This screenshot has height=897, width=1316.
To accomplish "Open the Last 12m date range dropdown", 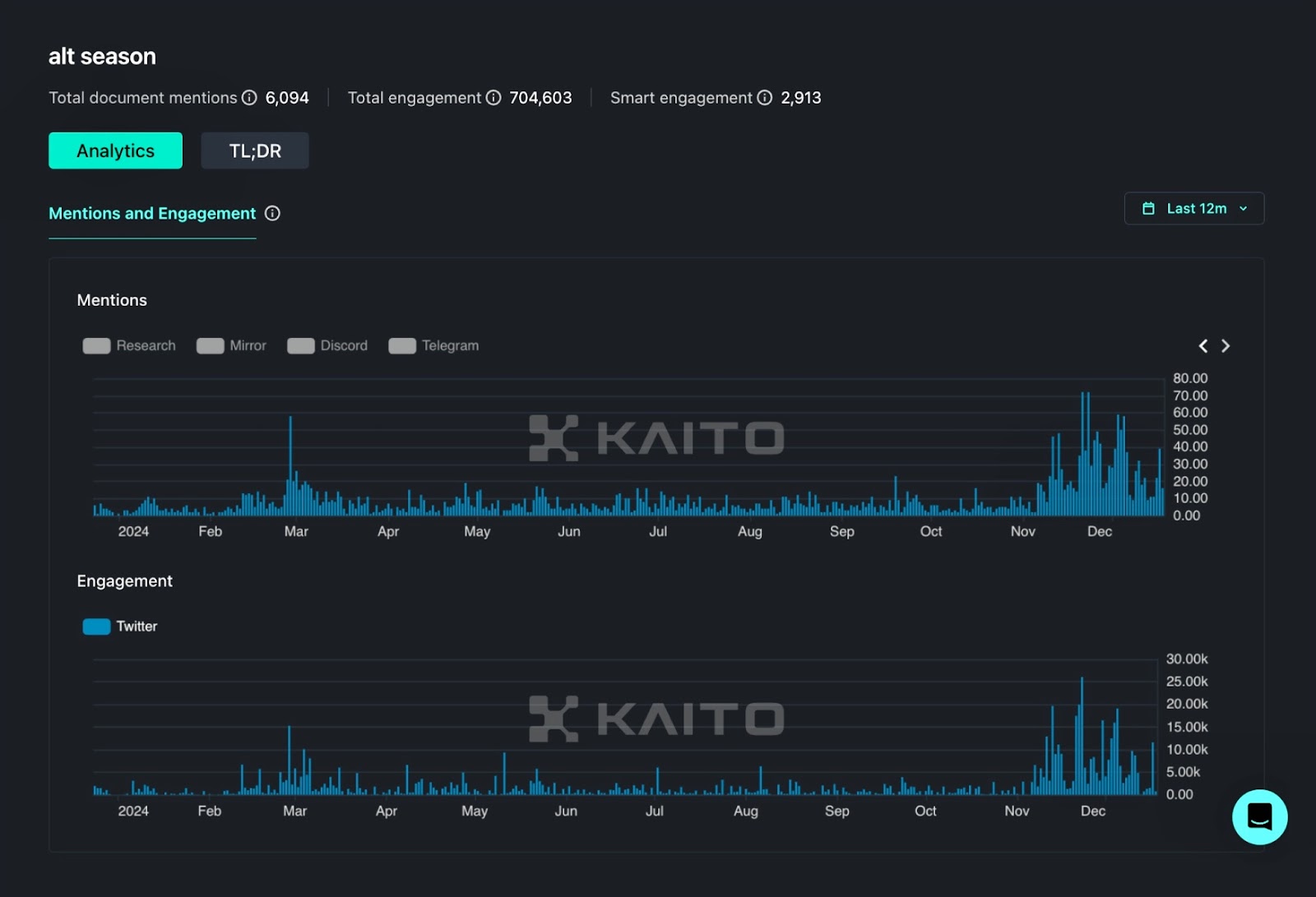I will [x=1193, y=209].
